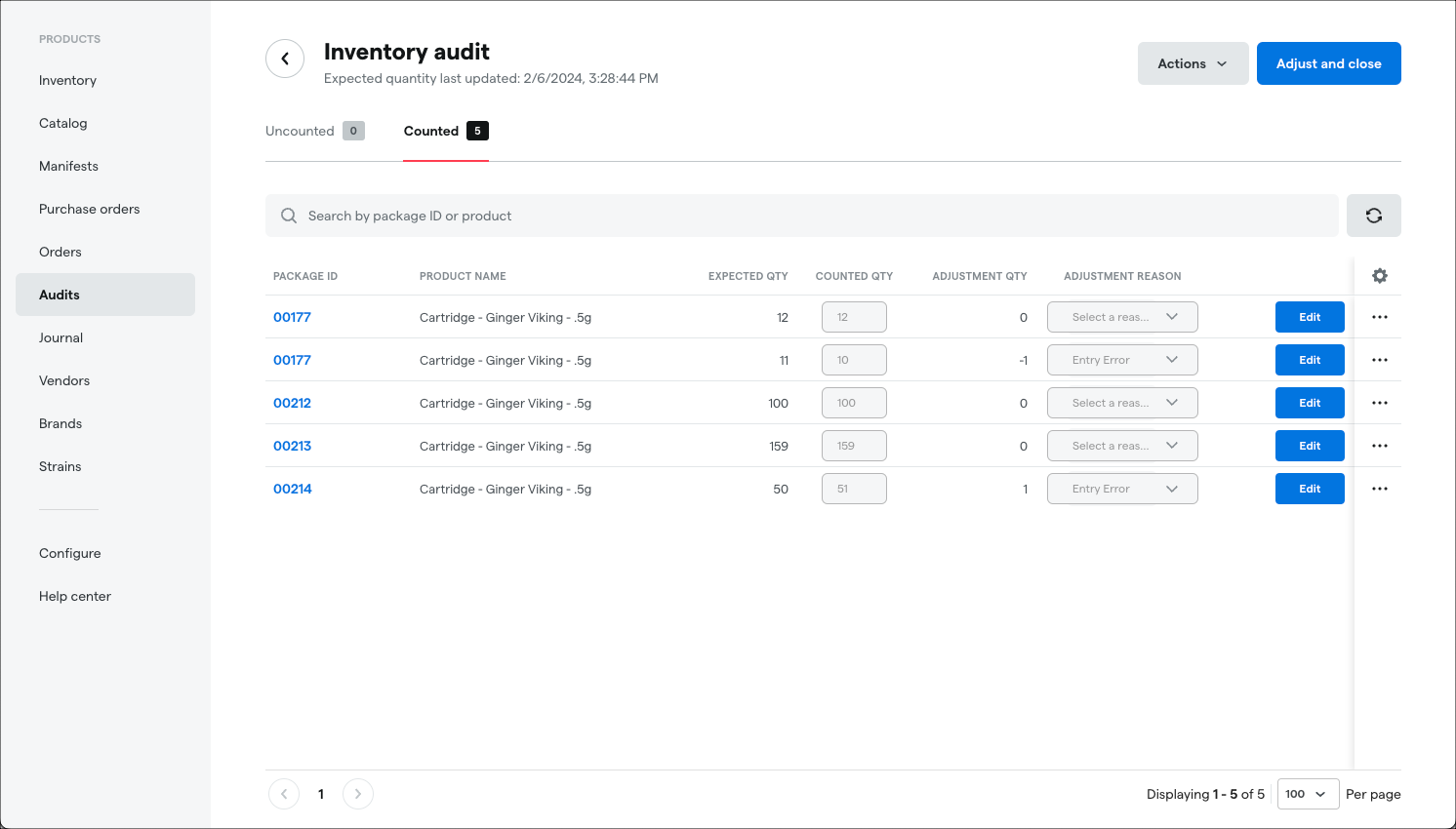Open Purchase orders page

(x=105, y=209)
